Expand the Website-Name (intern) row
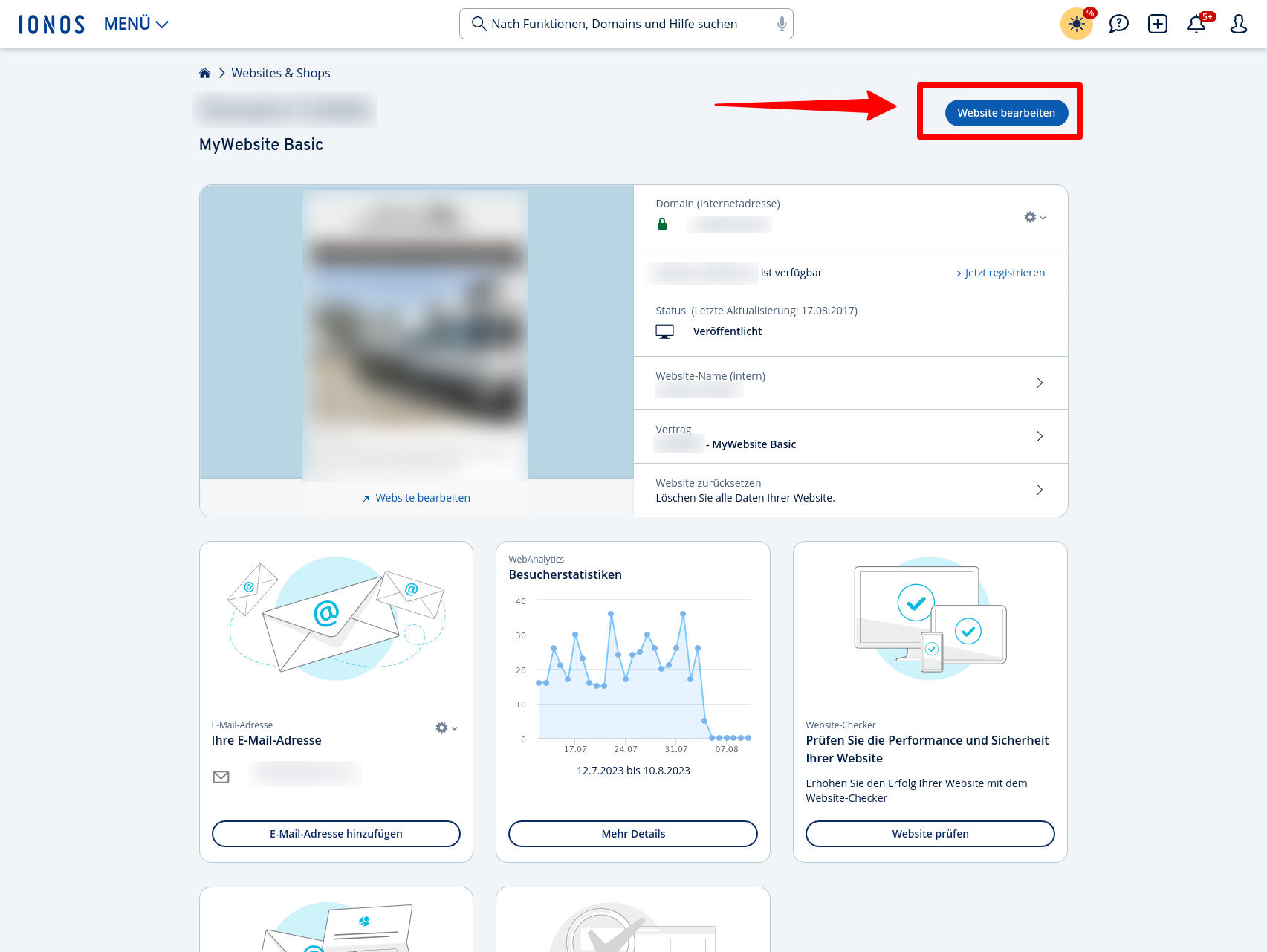 pyautogui.click(x=1039, y=383)
